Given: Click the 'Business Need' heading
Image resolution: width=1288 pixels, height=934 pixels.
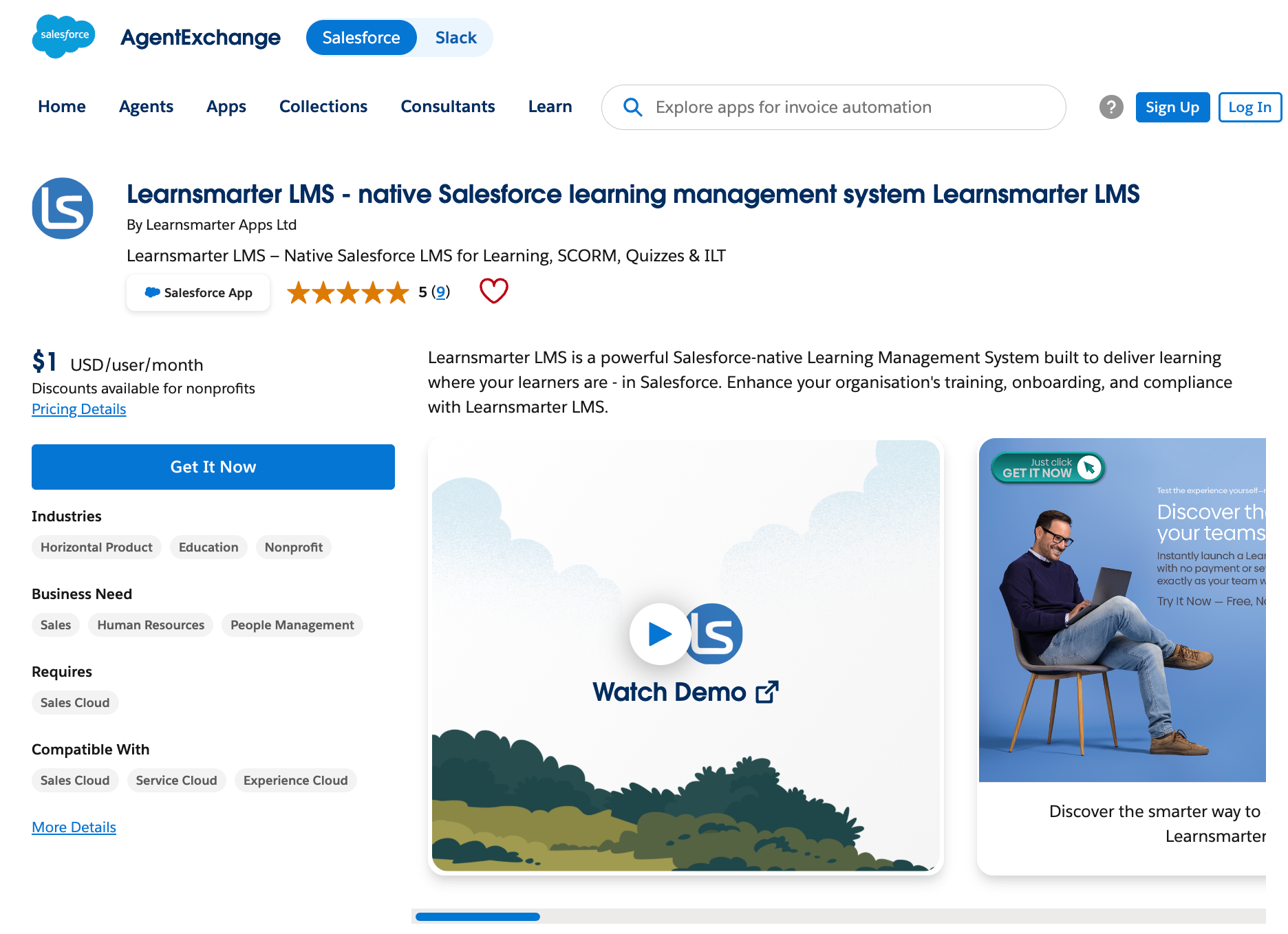Looking at the screenshot, I should pyautogui.click(x=82, y=594).
